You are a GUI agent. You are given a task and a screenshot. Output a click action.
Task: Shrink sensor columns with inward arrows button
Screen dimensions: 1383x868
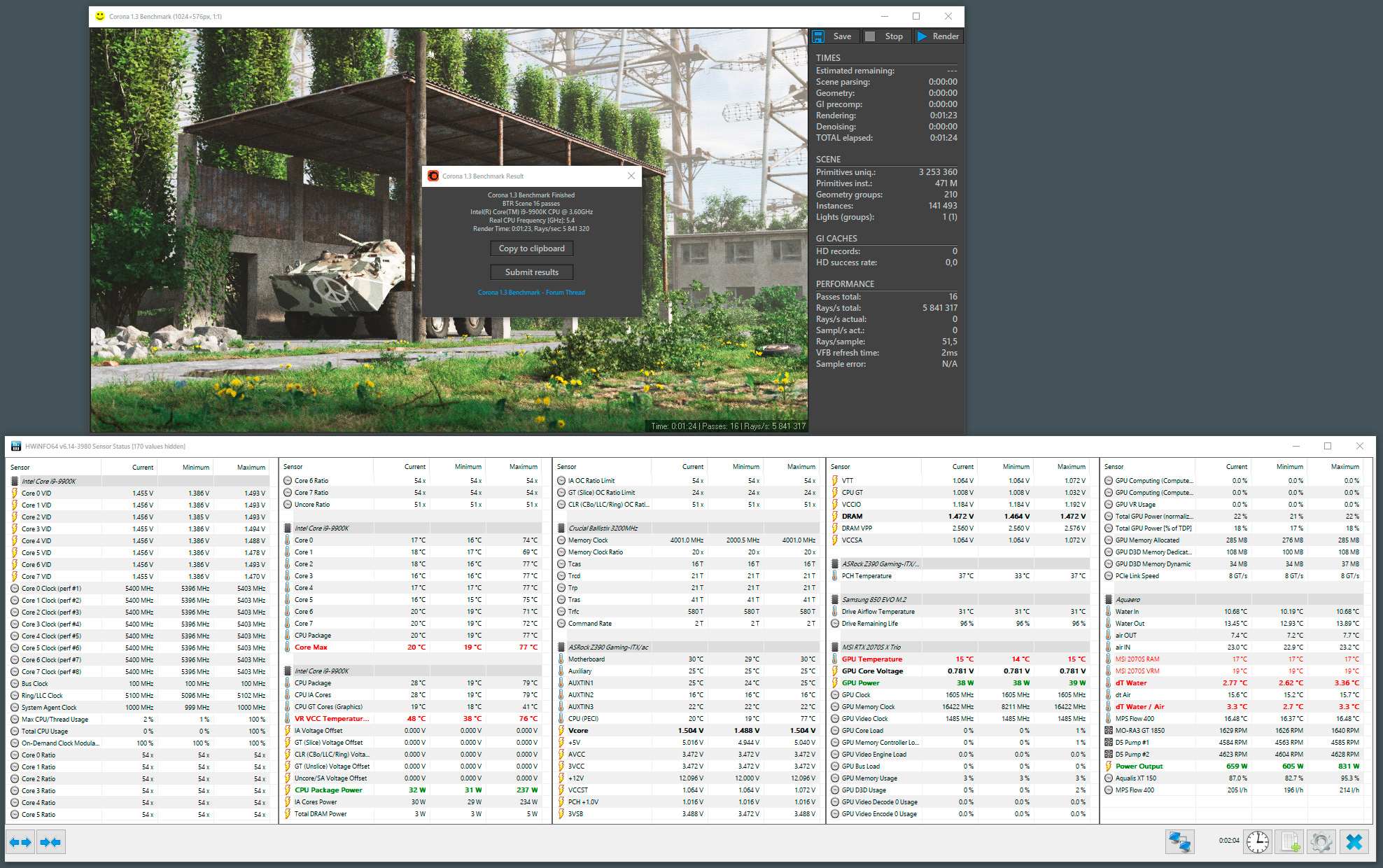[x=50, y=842]
